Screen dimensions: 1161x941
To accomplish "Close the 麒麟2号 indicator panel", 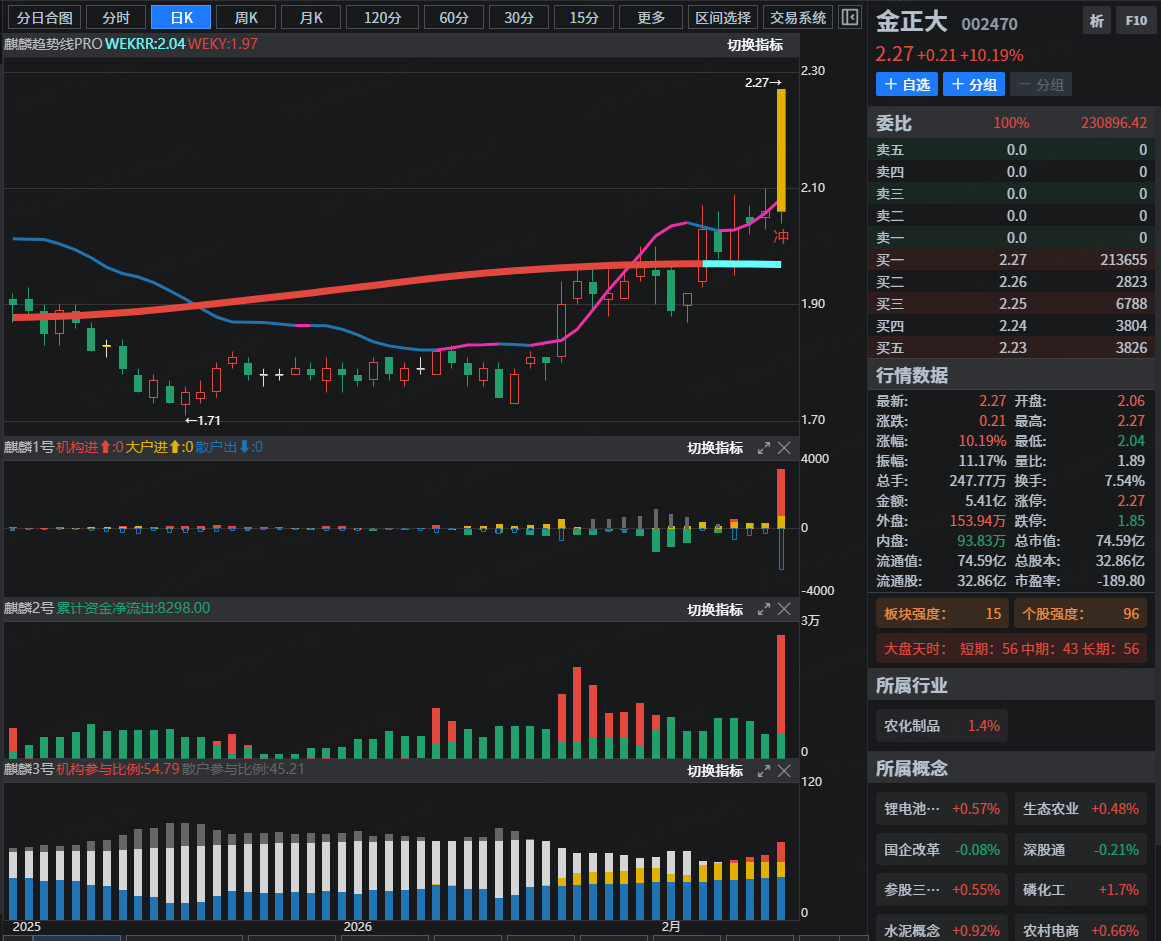I will [x=784, y=609].
